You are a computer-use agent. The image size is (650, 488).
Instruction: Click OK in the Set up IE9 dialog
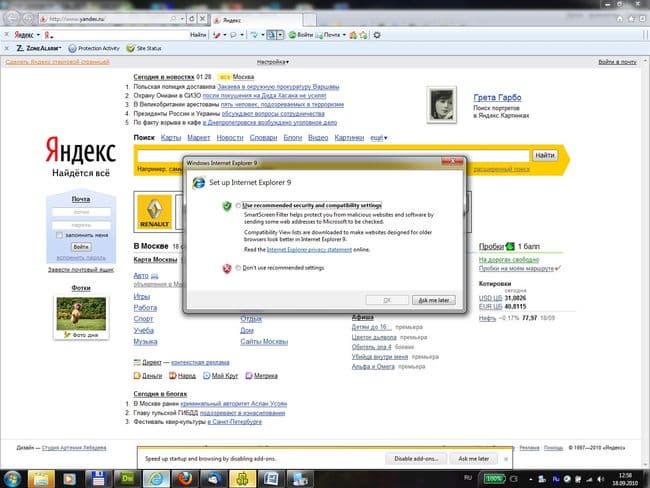[387, 300]
